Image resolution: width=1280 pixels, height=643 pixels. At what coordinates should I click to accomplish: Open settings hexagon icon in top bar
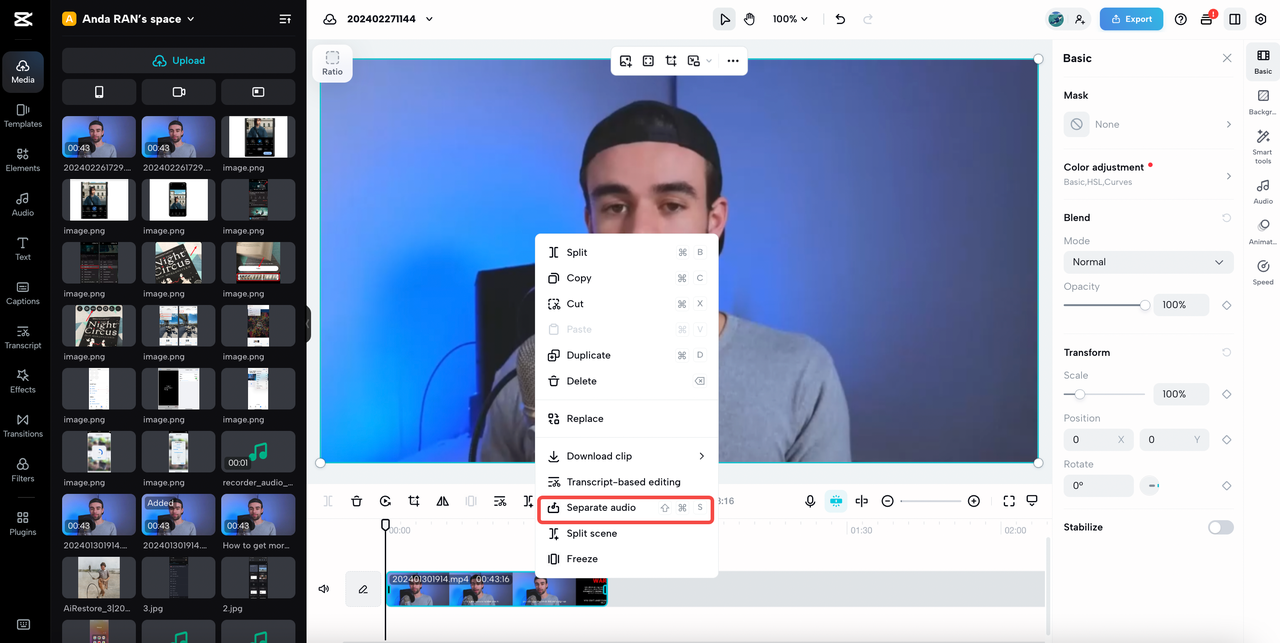click(1261, 19)
